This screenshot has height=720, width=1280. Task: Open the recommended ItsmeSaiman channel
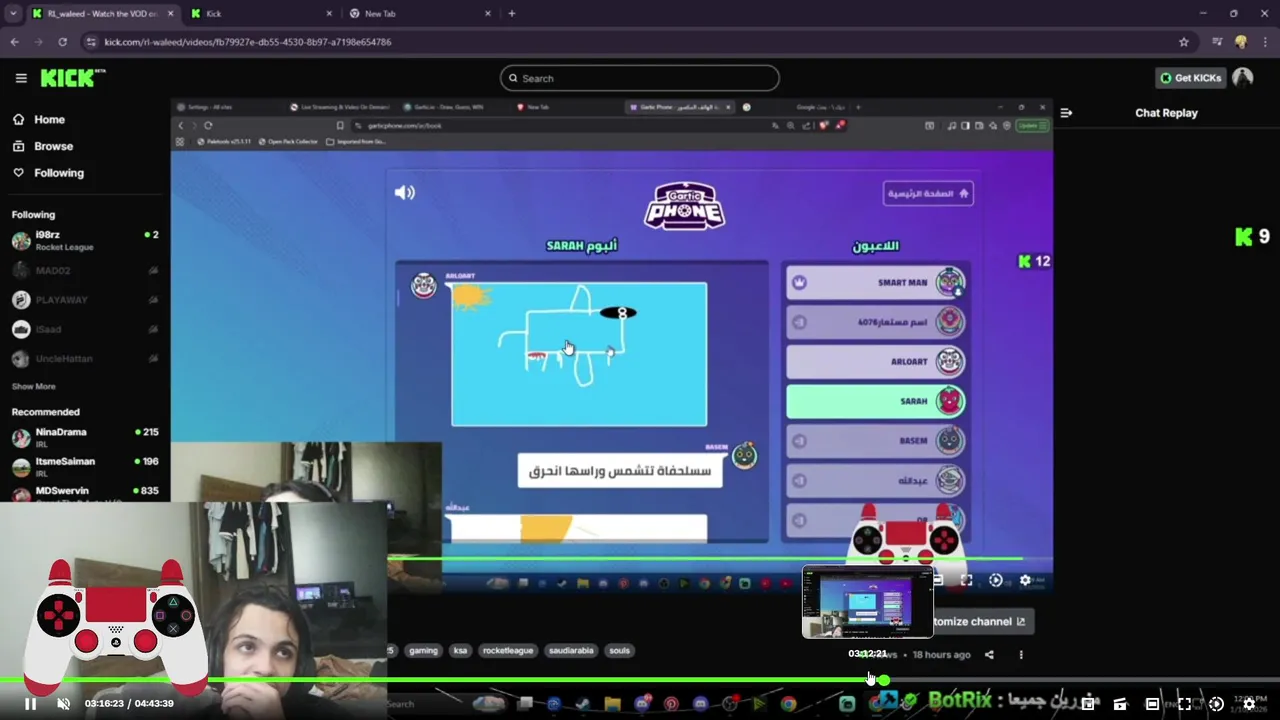85,466
